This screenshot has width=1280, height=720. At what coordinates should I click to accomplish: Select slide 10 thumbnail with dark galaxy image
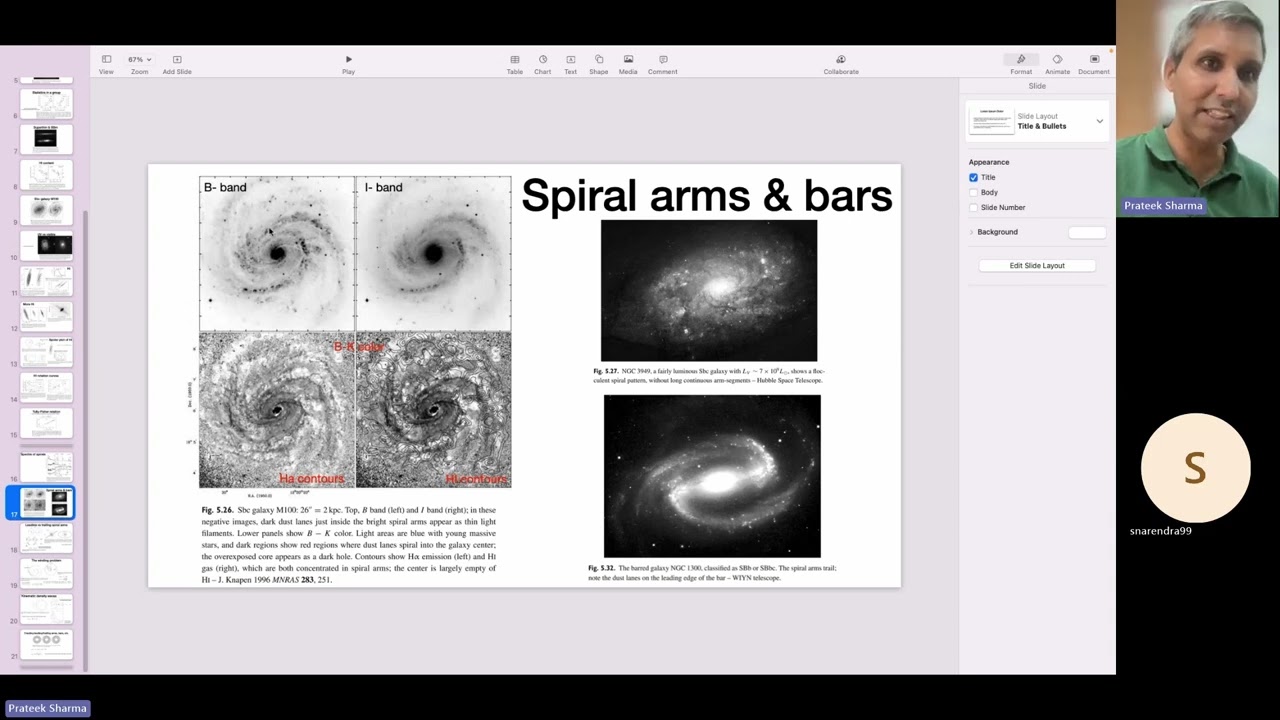47,244
